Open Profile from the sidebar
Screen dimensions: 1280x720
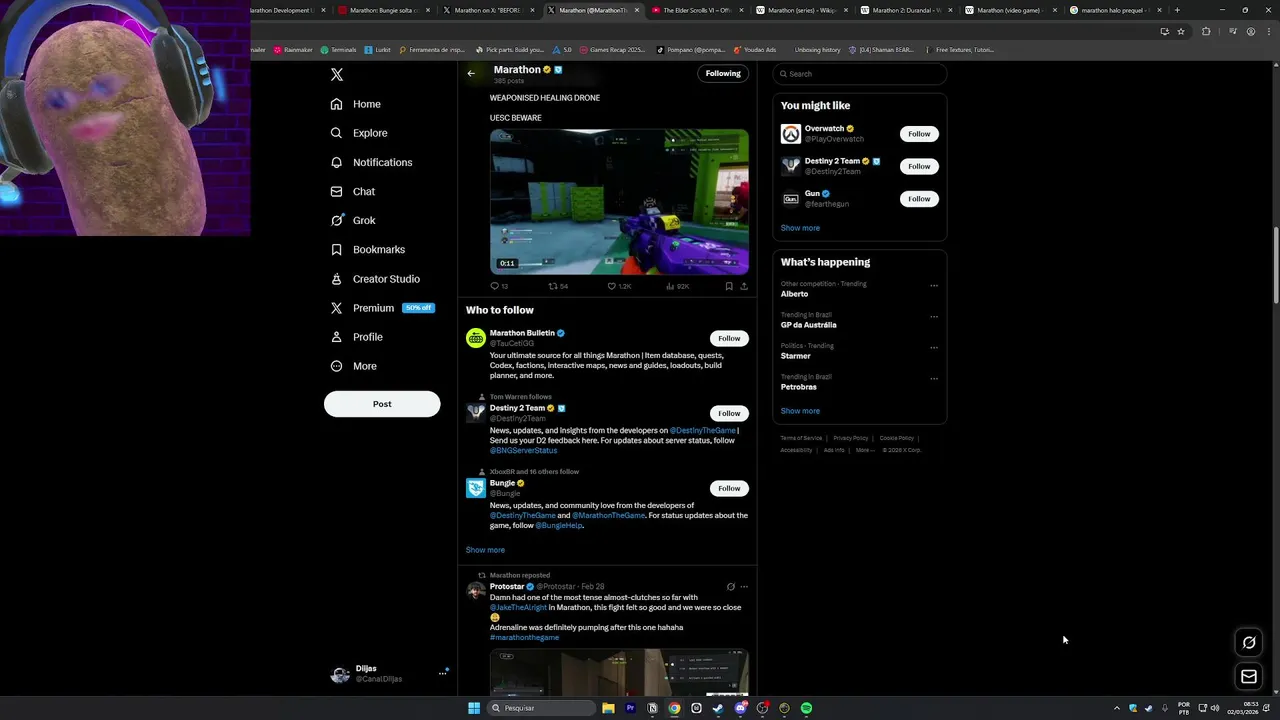356,337
